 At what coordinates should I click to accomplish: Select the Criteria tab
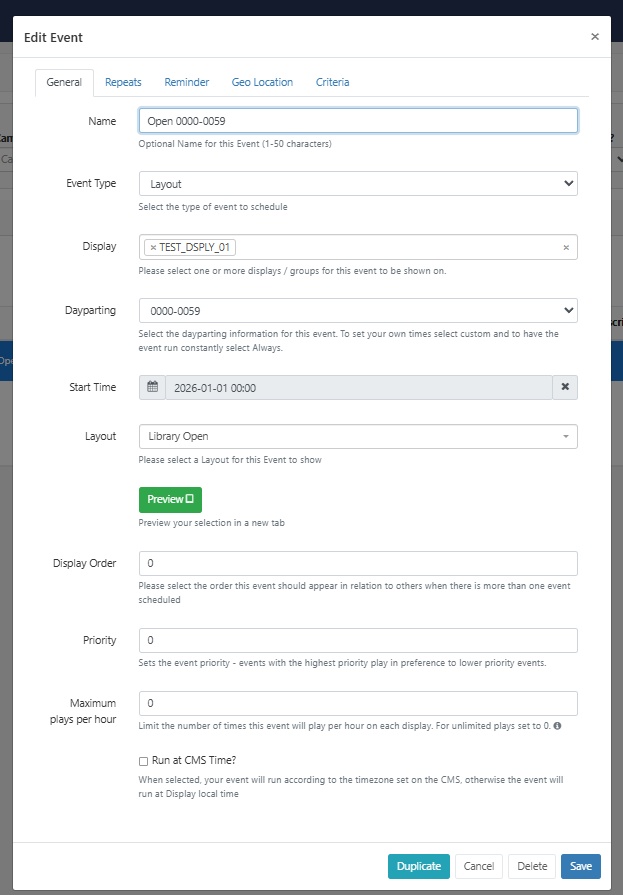pyautogui.click(x=332, y=82)
